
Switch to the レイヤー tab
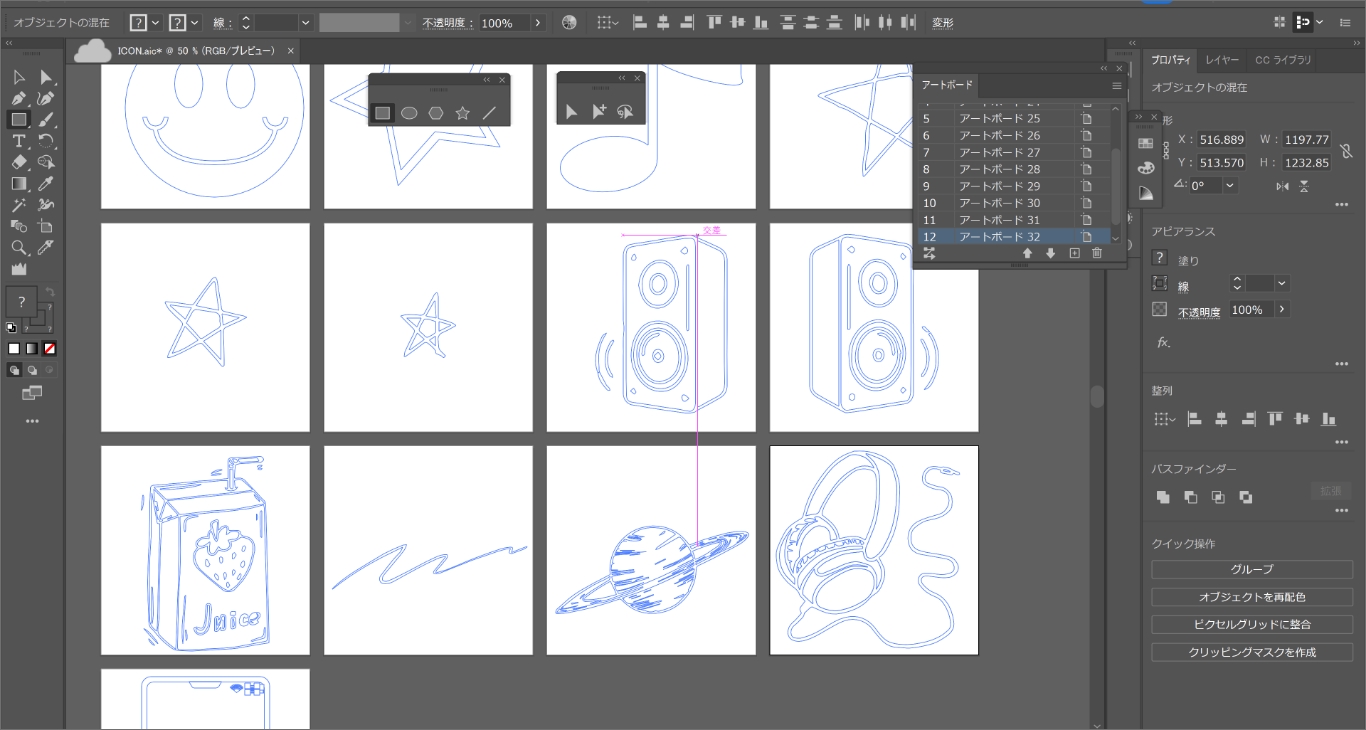pyautogui.click(x=1221, y=60)
